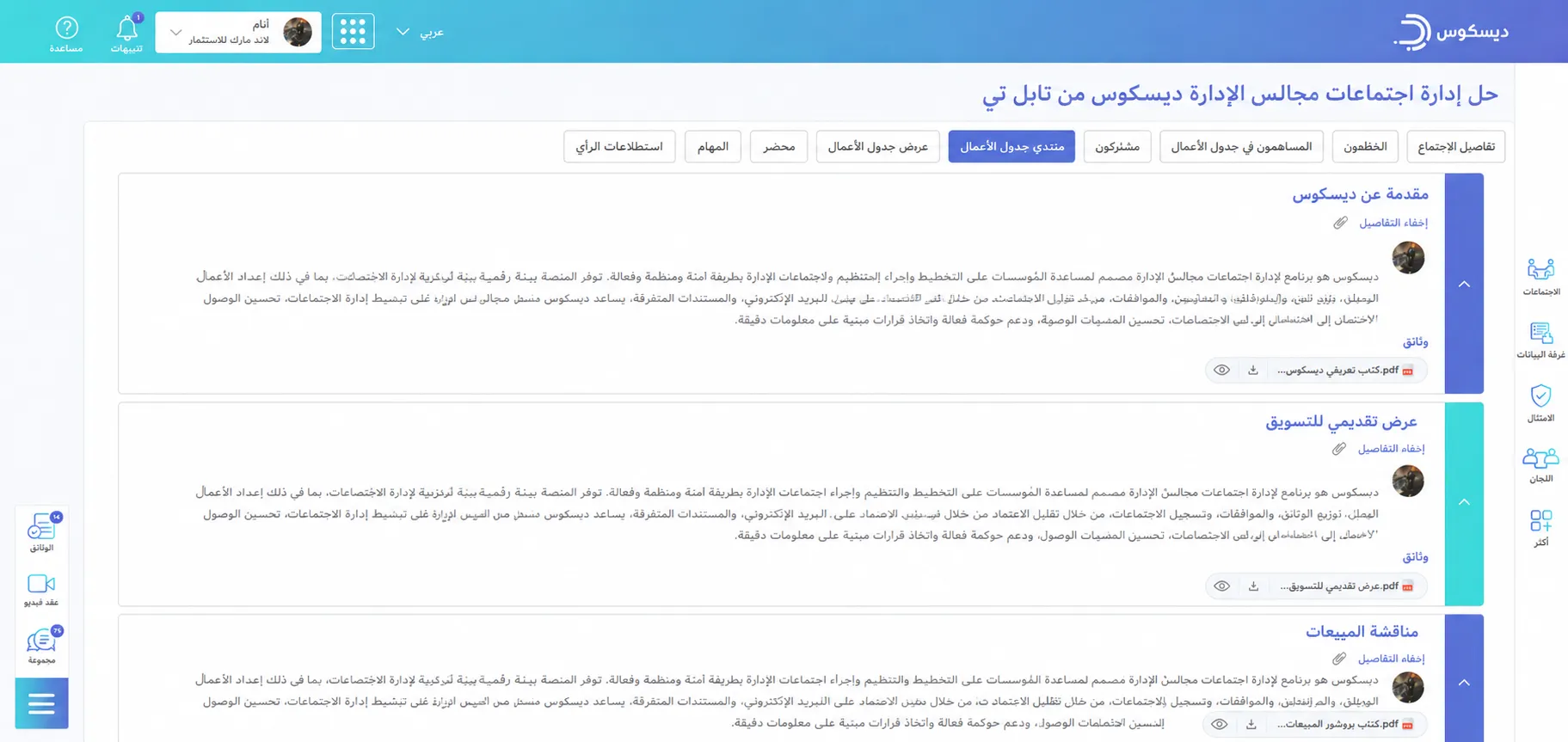Select the منتدى جدول الأعمال tab
The image size is (1568, 742).
[1012, 146]
